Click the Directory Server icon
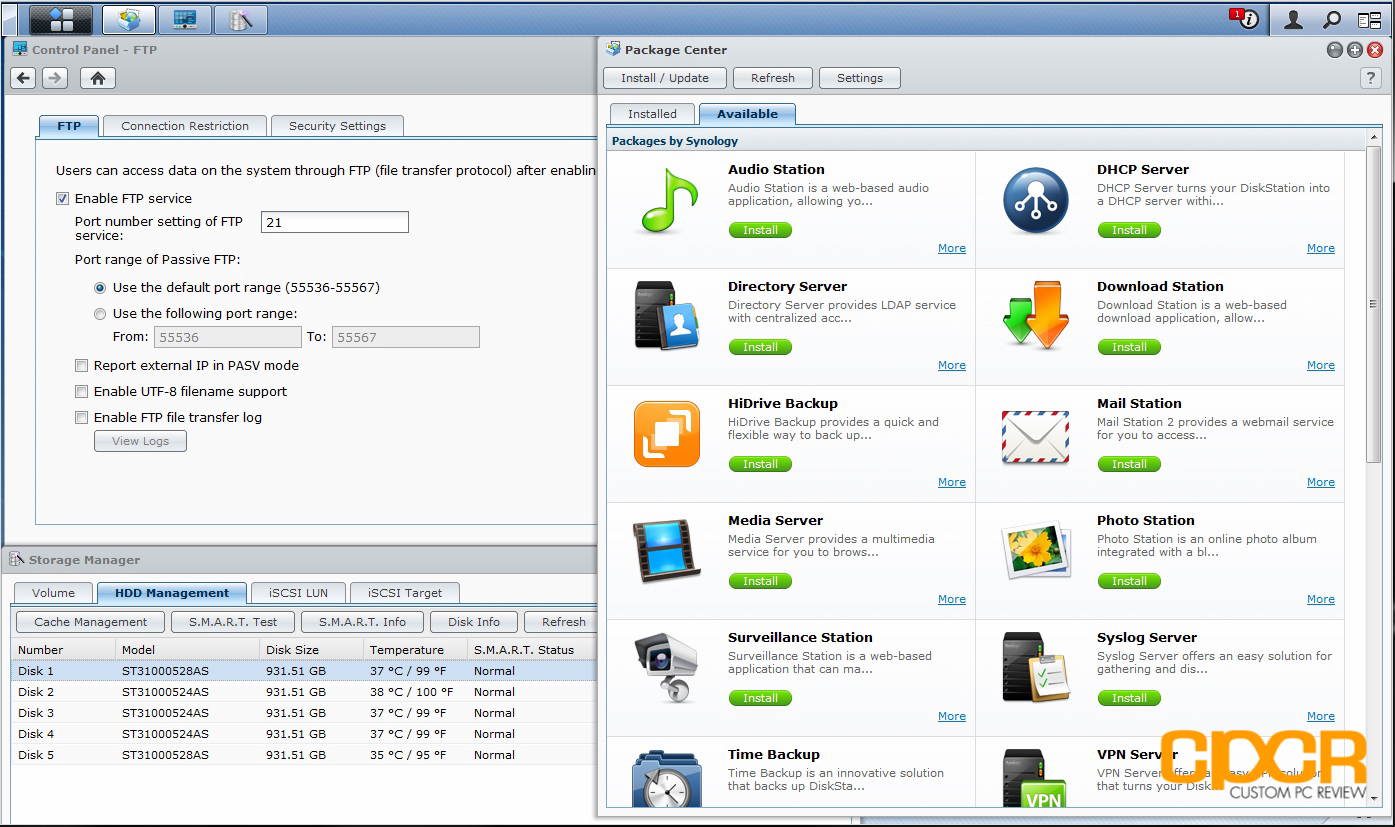The image size is (1395, 827). 667,316
